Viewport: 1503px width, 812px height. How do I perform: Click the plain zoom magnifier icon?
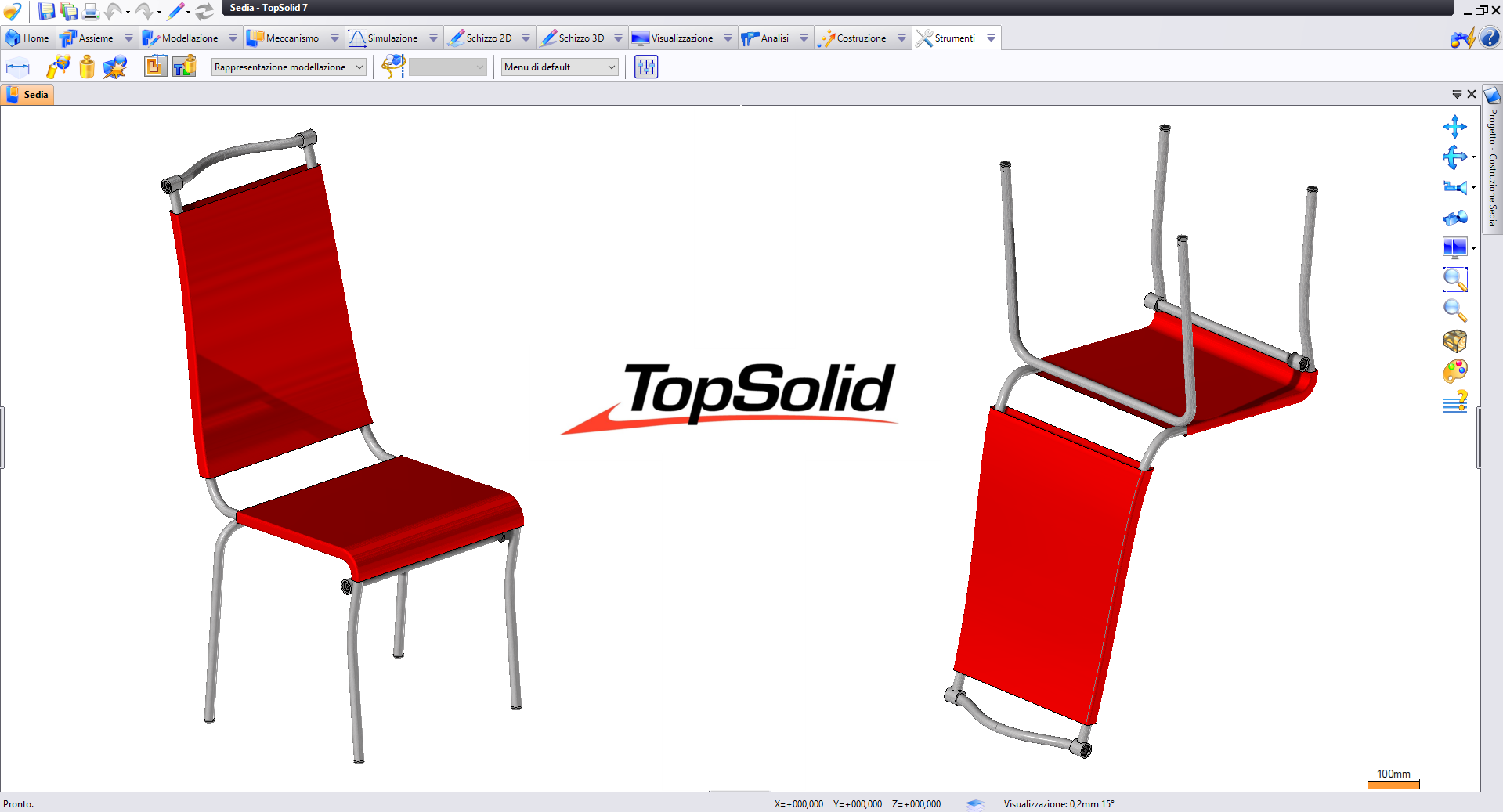[1454, 310]
